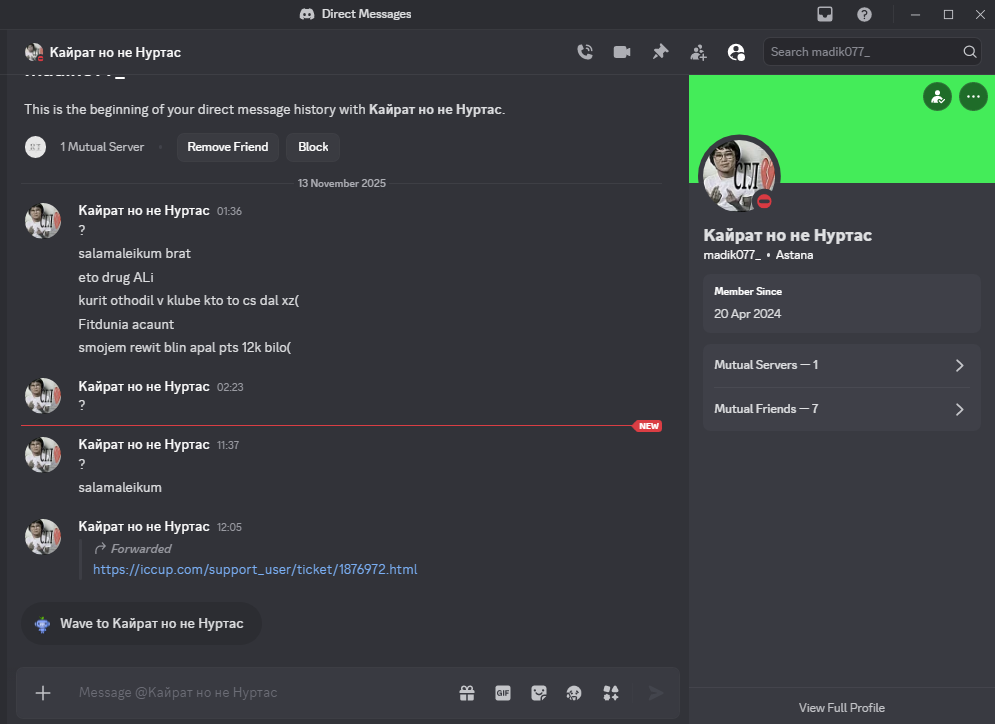Click the header avatar next to chat name

(34, 52)
